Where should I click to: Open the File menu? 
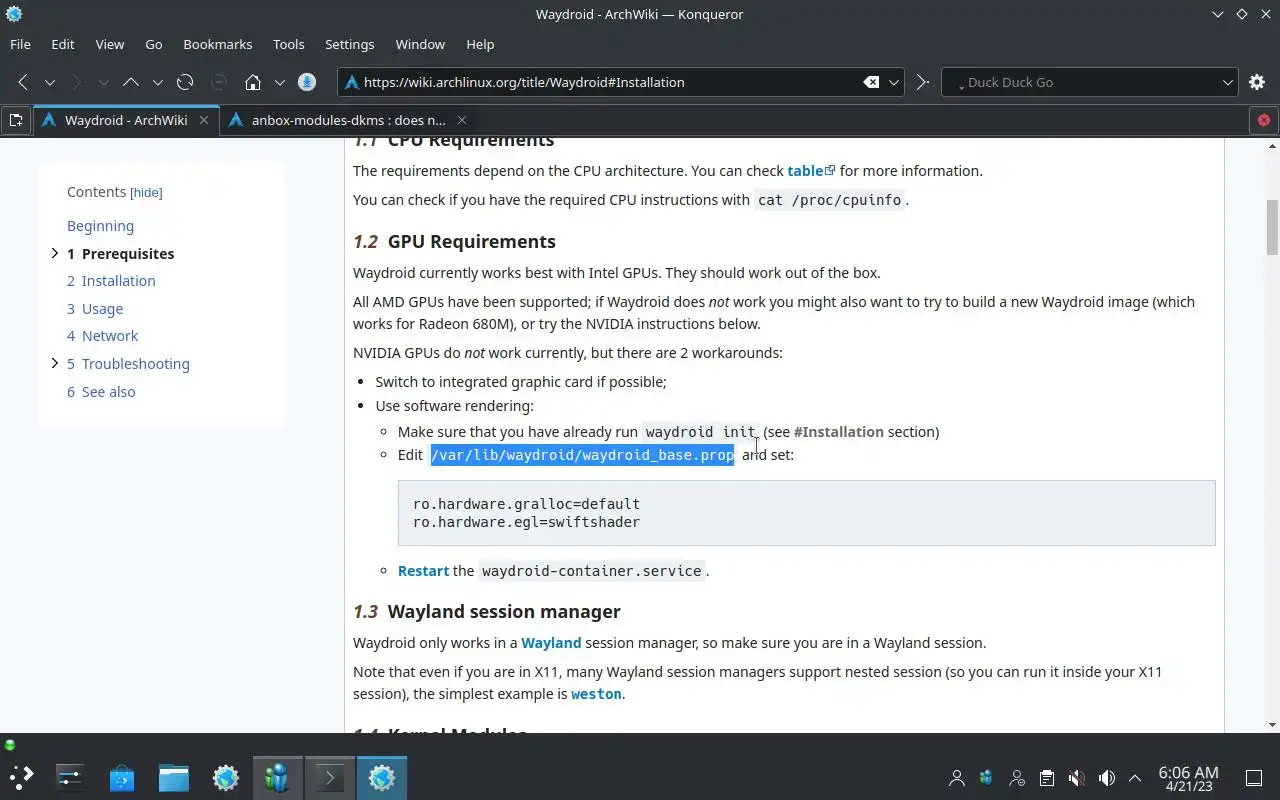20,44
